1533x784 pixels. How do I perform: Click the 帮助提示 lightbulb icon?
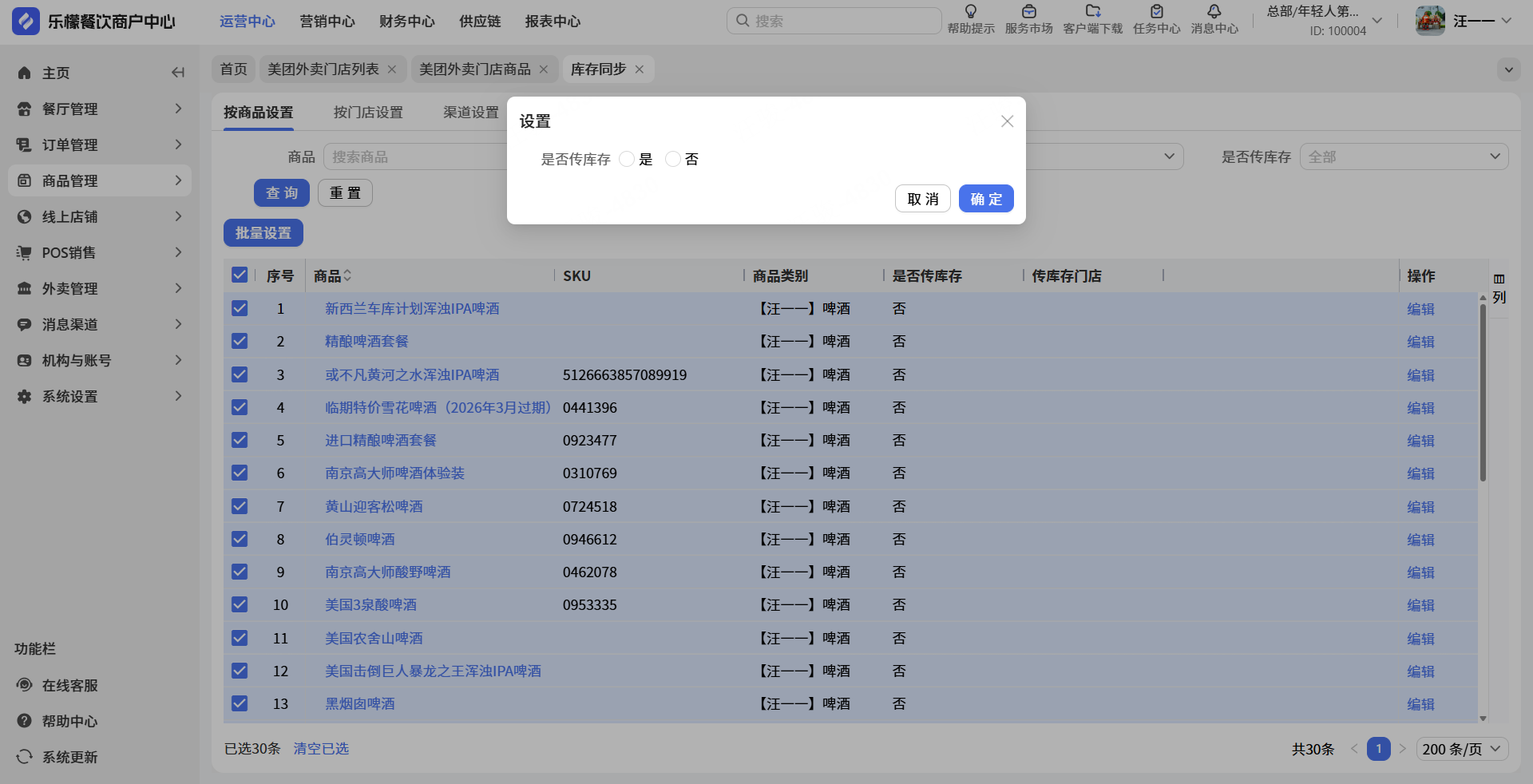(970, 12)
